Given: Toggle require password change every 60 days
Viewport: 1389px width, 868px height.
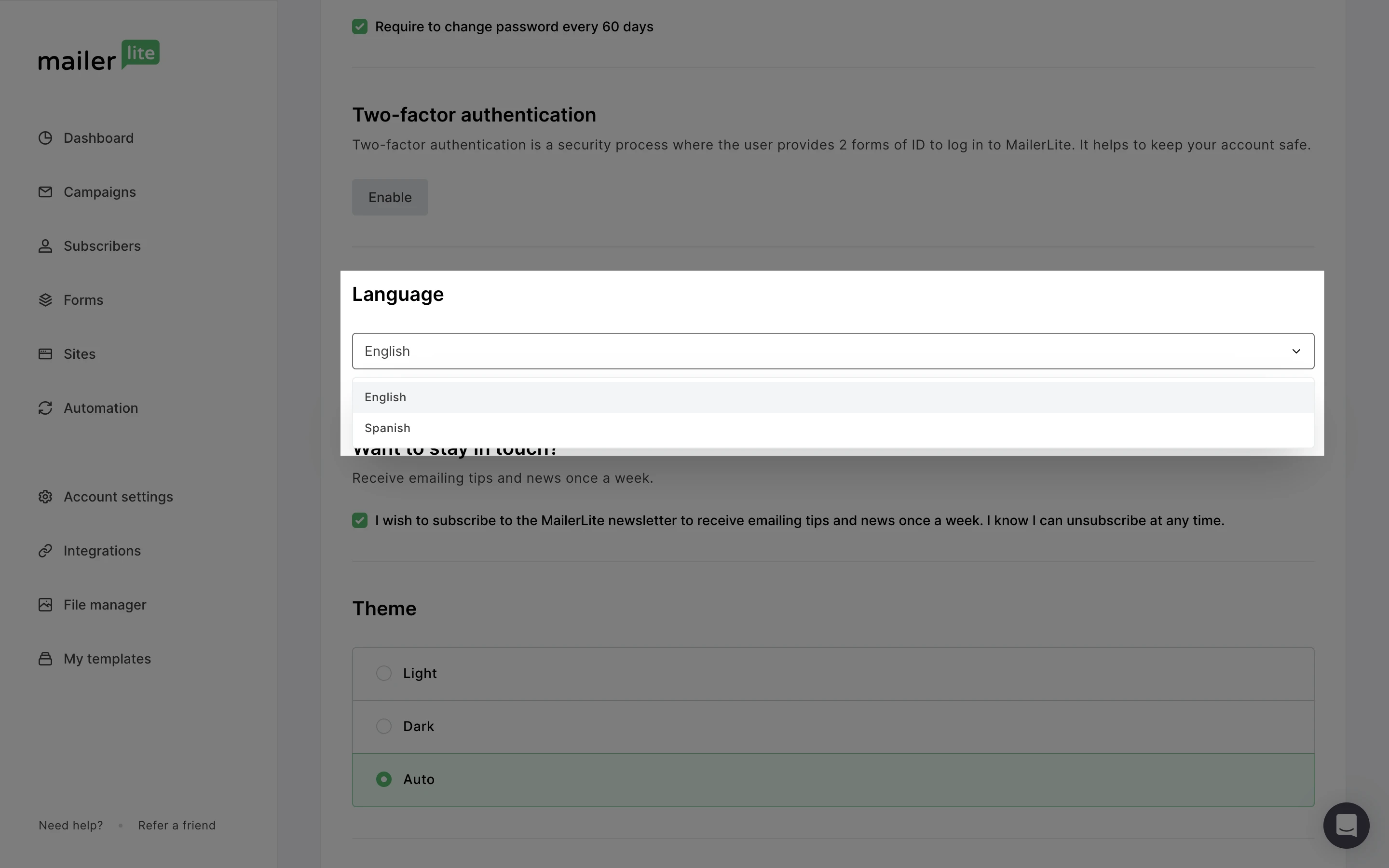Looking at the screenshot, I should coord(360,26).
